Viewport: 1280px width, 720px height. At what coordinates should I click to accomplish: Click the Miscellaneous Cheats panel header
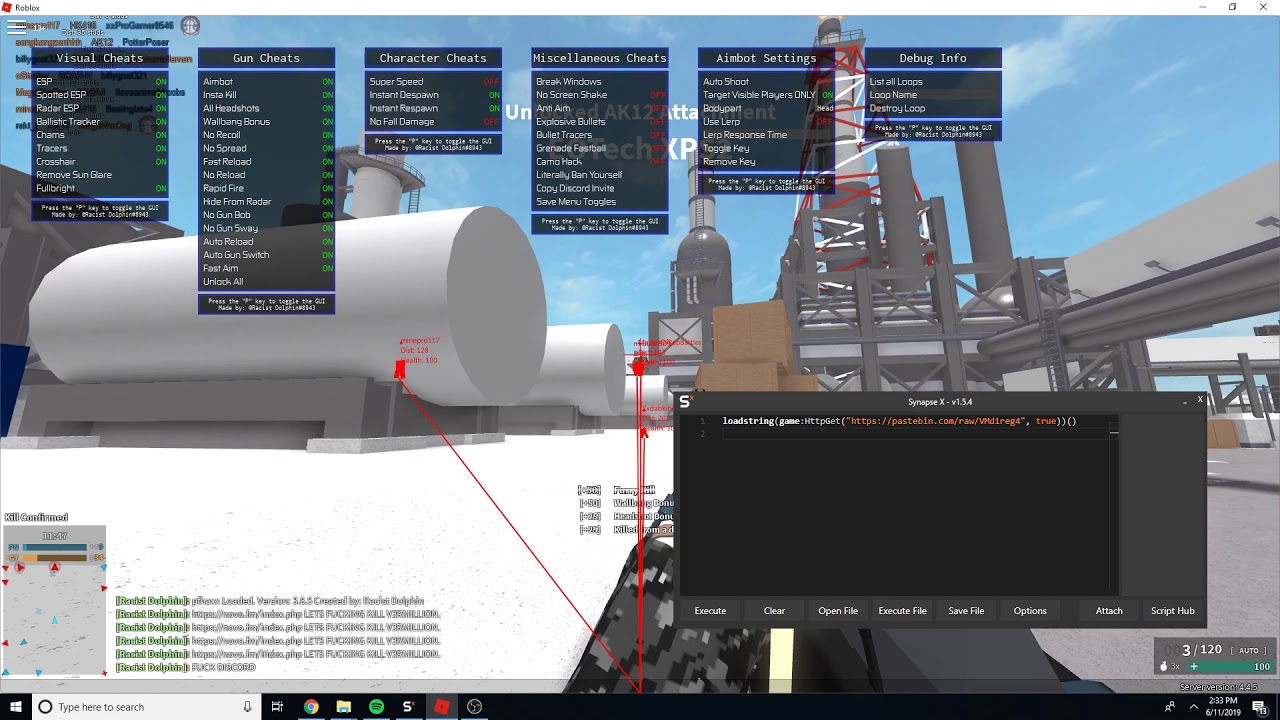click(x=600, y=58)
